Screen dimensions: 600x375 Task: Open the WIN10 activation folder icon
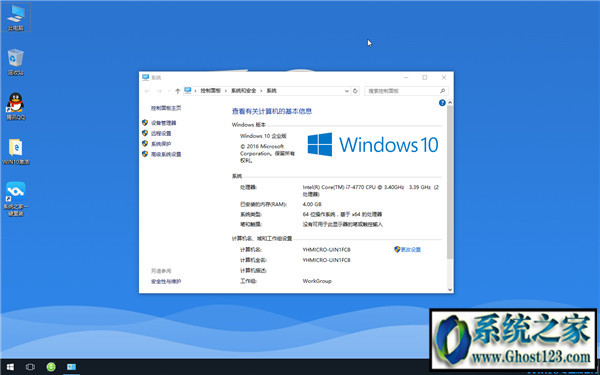point(16,152)
